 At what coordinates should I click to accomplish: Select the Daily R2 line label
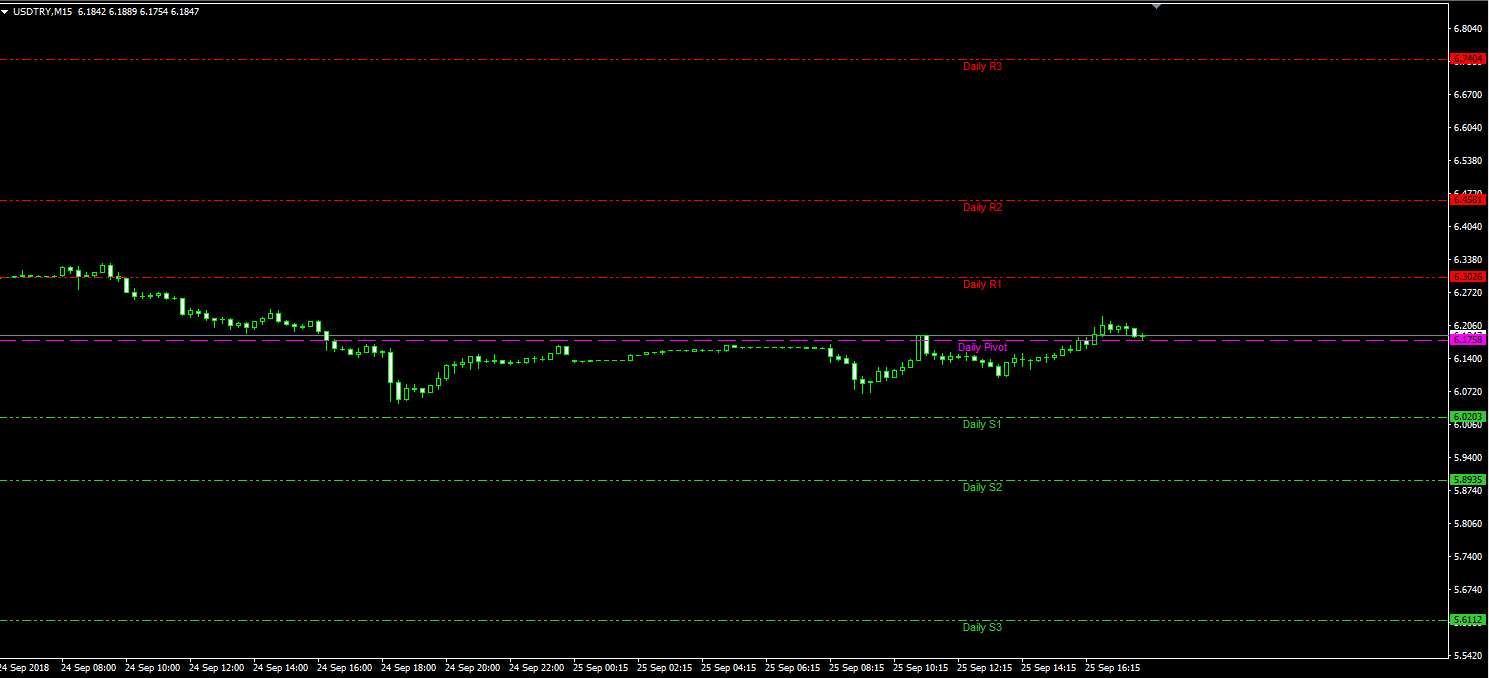[981, 208]
